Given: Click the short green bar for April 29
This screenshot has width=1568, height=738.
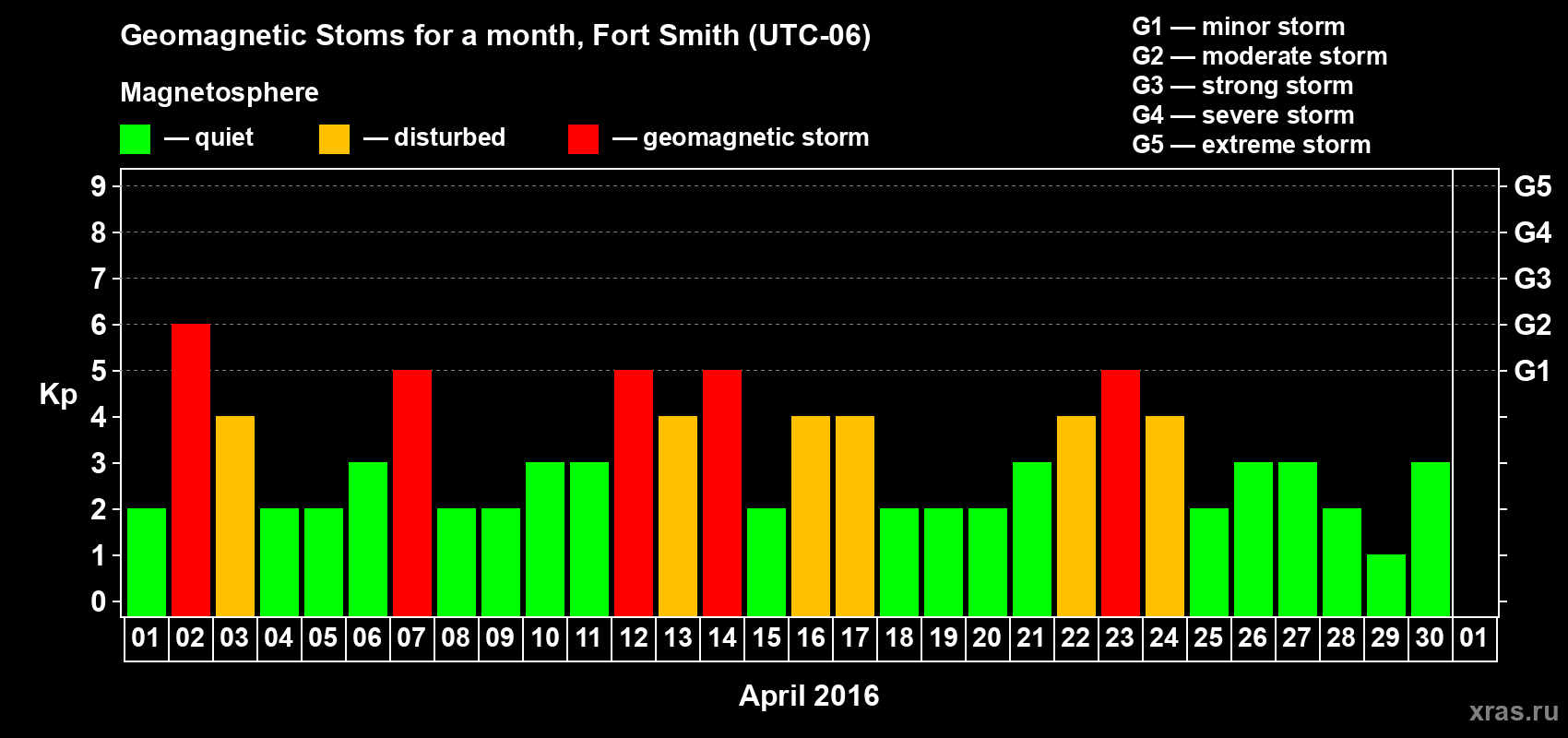Looking at the screenshot, I should [1386, 586].
